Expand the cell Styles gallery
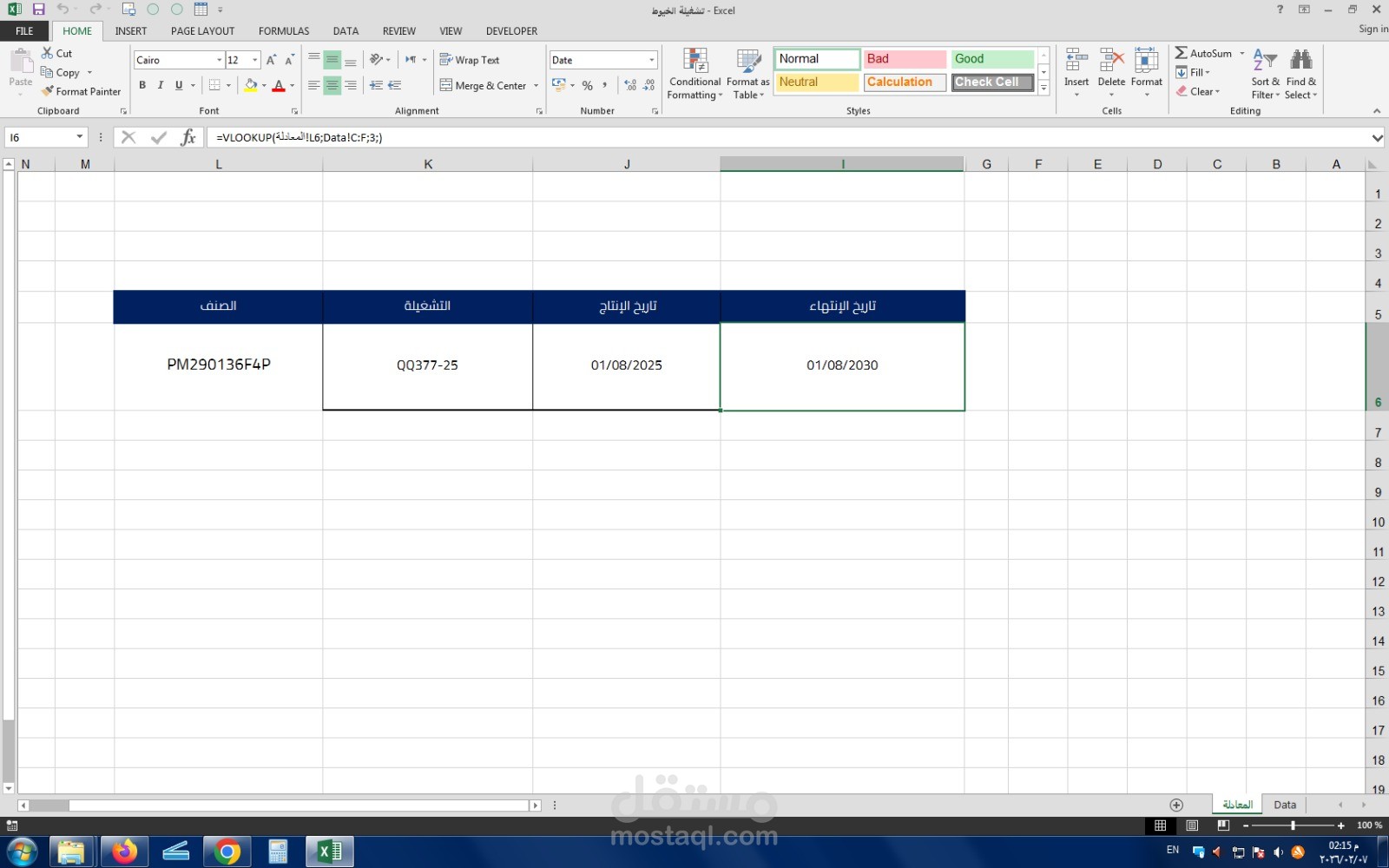The height and width of the screenshot is (868, 1389). tap(1043, 89)
